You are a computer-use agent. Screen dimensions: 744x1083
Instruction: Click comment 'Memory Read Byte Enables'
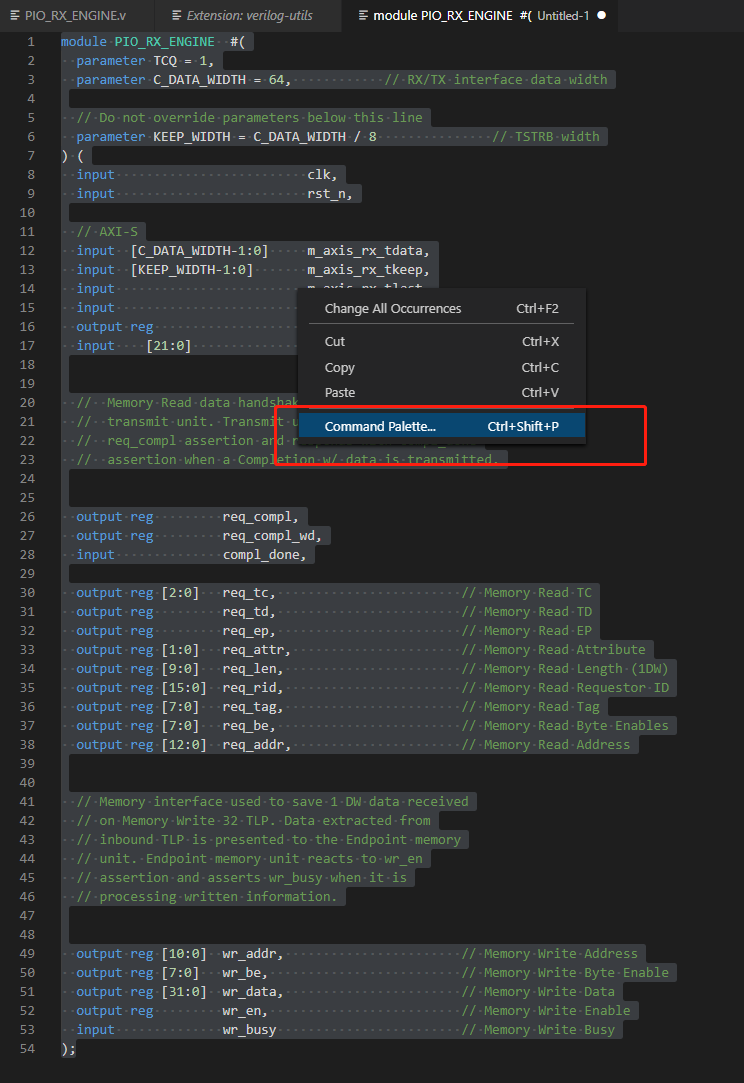[576, 726]
